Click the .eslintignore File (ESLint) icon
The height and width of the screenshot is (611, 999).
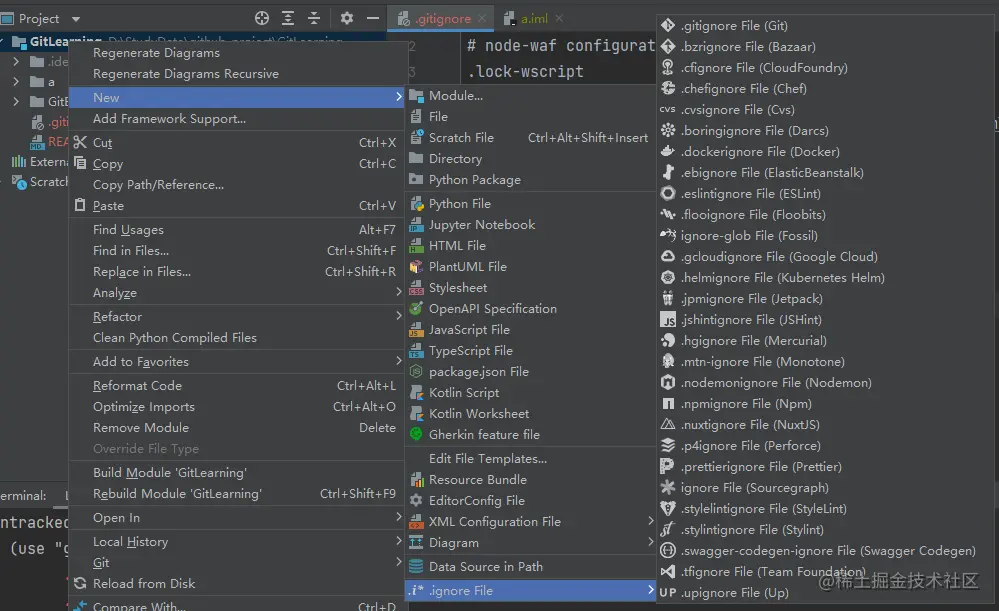[x=668, y=194]
